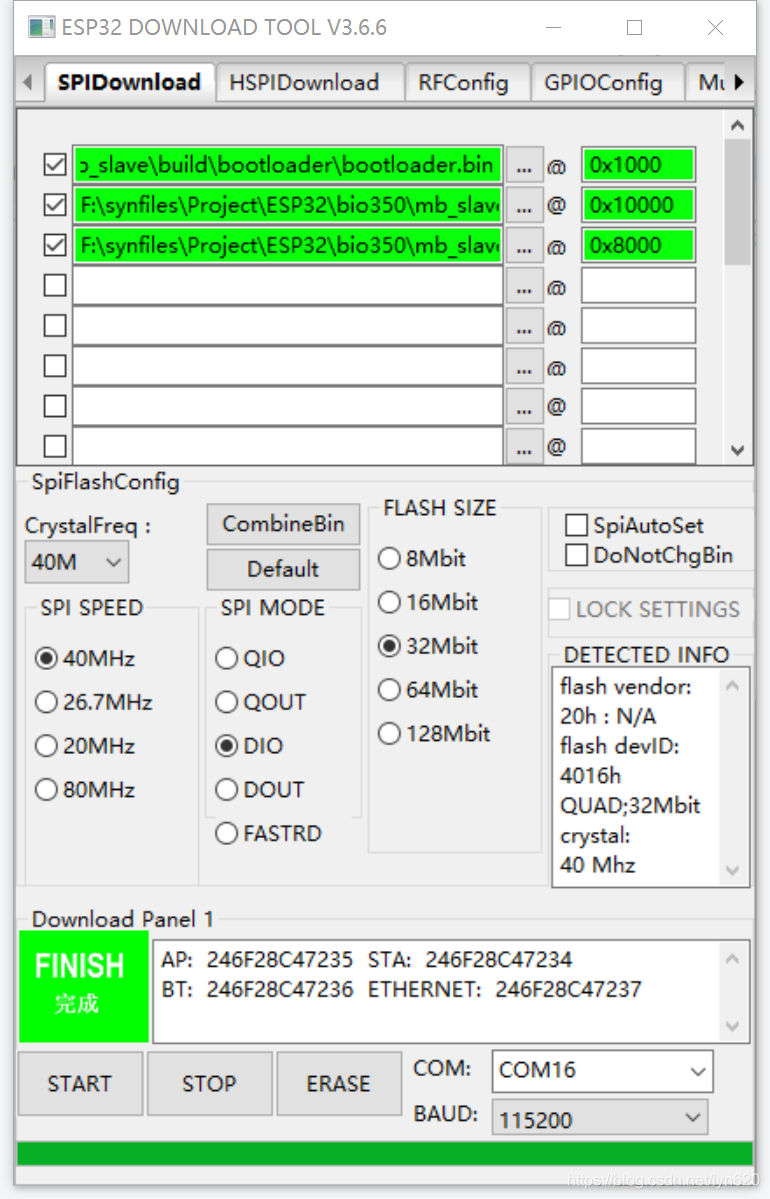The image size is (770, 1199).
Task: Open file browser for eighth file row
Action: pos(524,447)
